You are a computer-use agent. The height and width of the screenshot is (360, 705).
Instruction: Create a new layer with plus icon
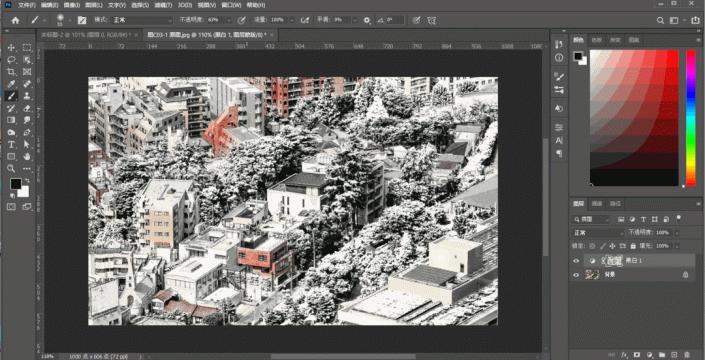(674, 355)
